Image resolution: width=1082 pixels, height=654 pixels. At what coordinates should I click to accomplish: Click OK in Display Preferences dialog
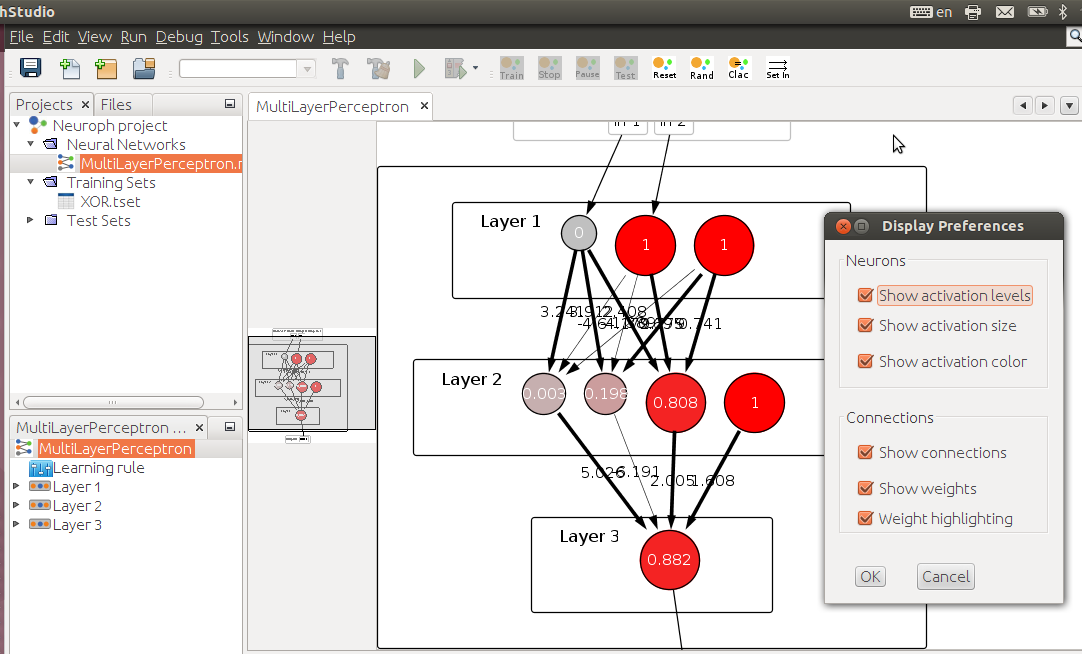point(869,576)
